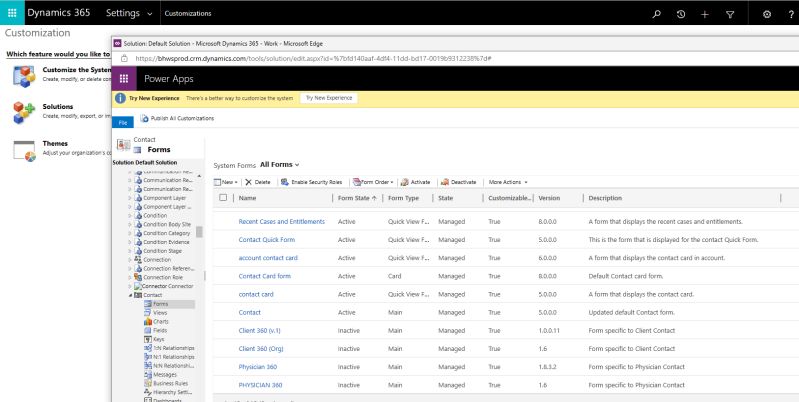799x402 pixels.
Task: Click Enable Security Roles toolbar button
Action: point(311,182)
